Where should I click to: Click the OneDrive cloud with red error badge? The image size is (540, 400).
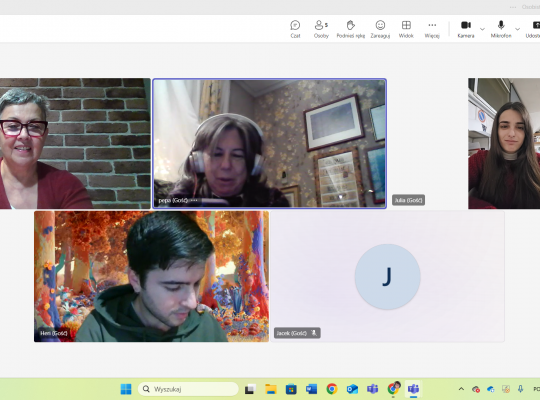click(476, 389)
